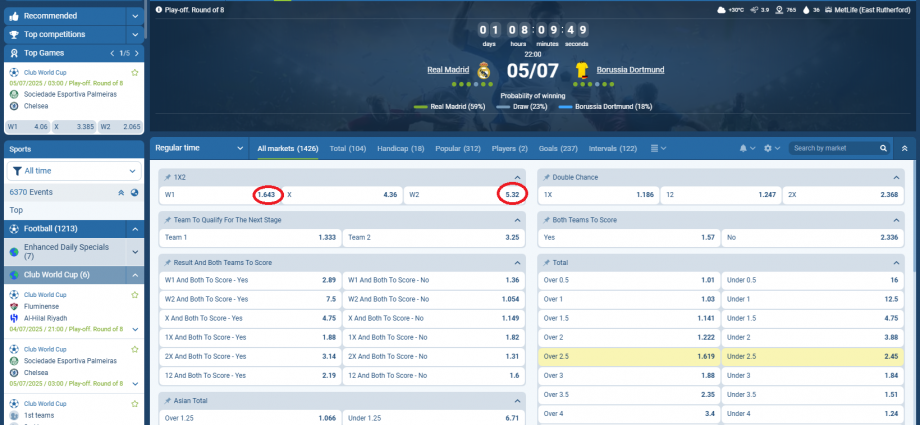Viewport: 920px width, 425px height.
Task: Go to next Top Games card
Action: coord(137,53)
